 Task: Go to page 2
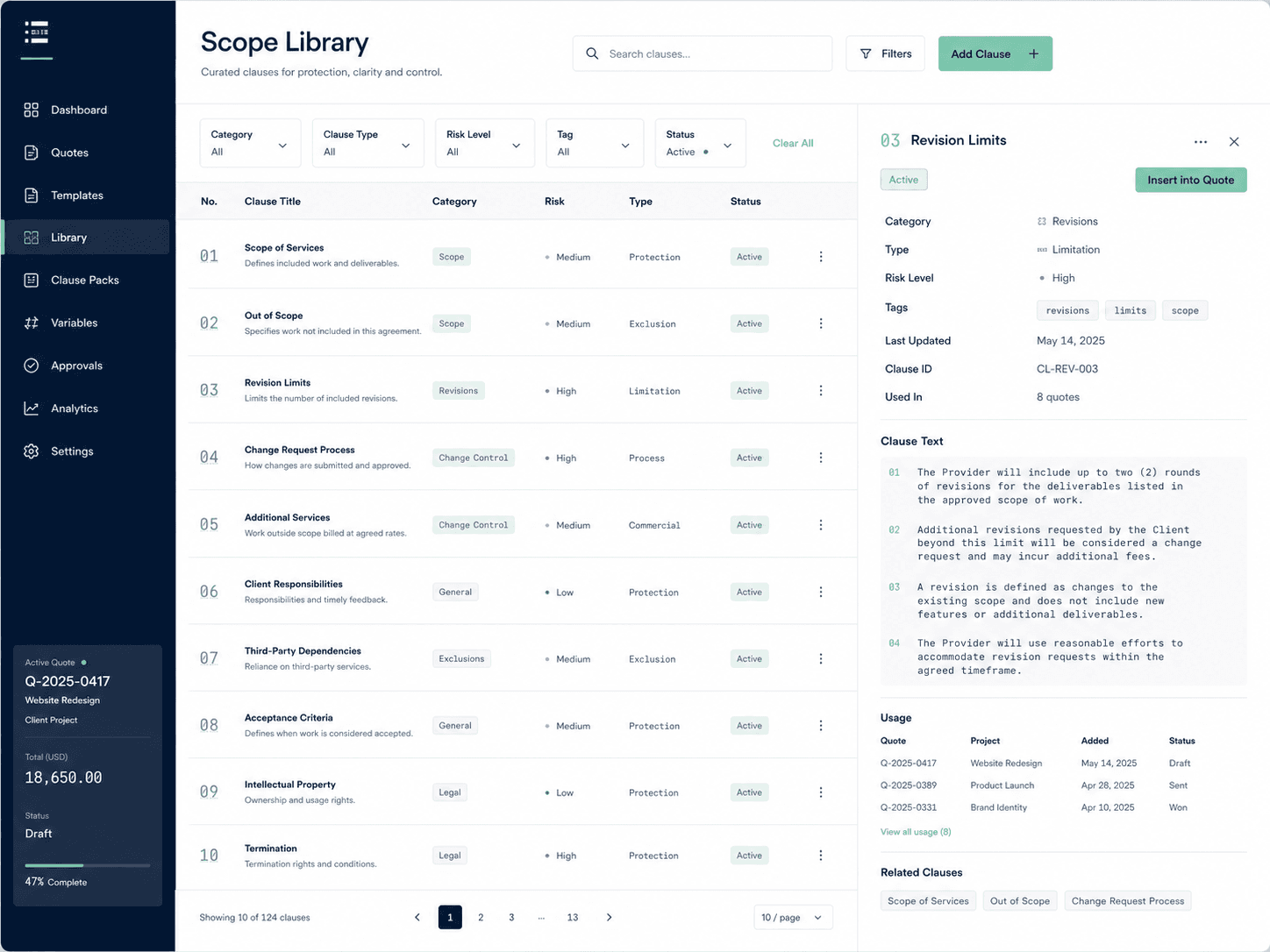pyautogui.click(x=481, y=918)
